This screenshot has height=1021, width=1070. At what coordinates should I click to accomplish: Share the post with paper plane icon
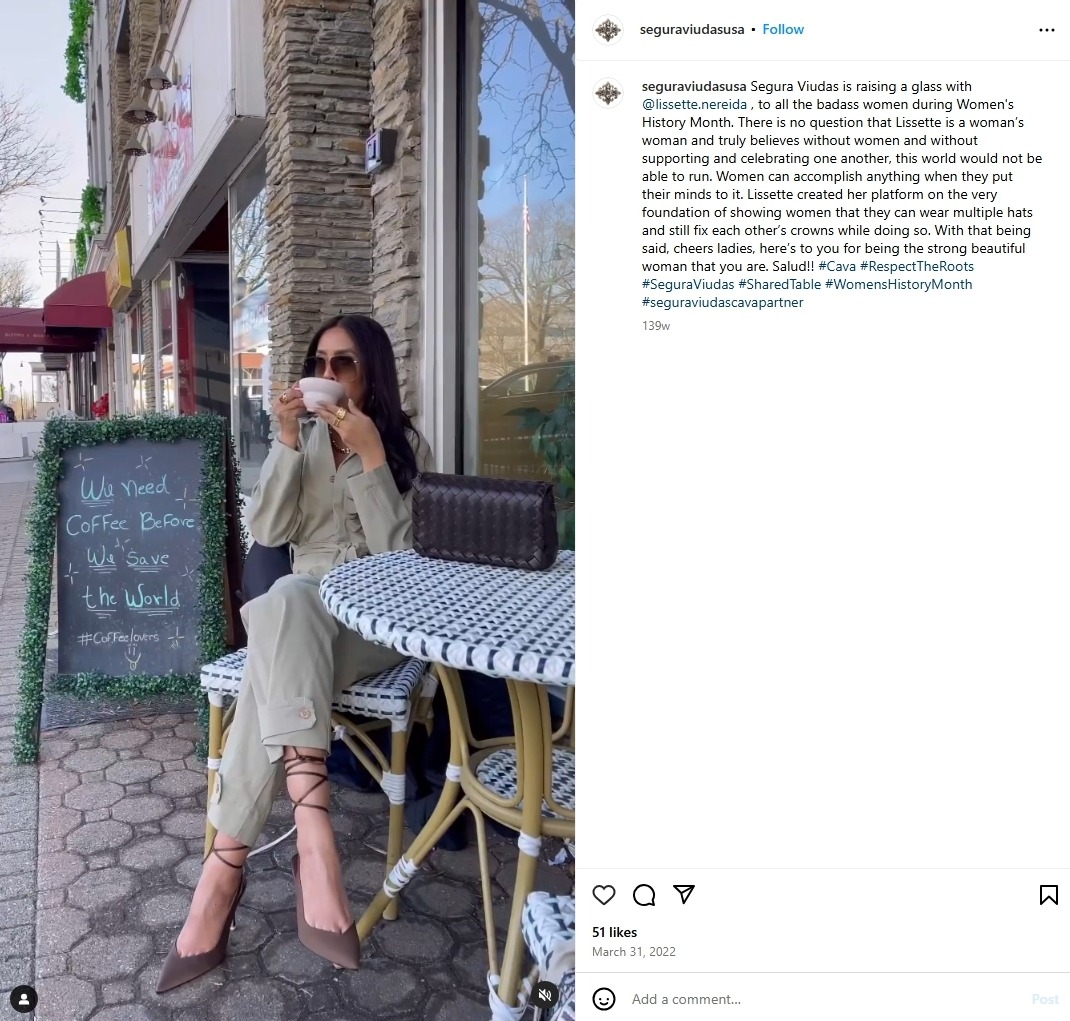684,894
